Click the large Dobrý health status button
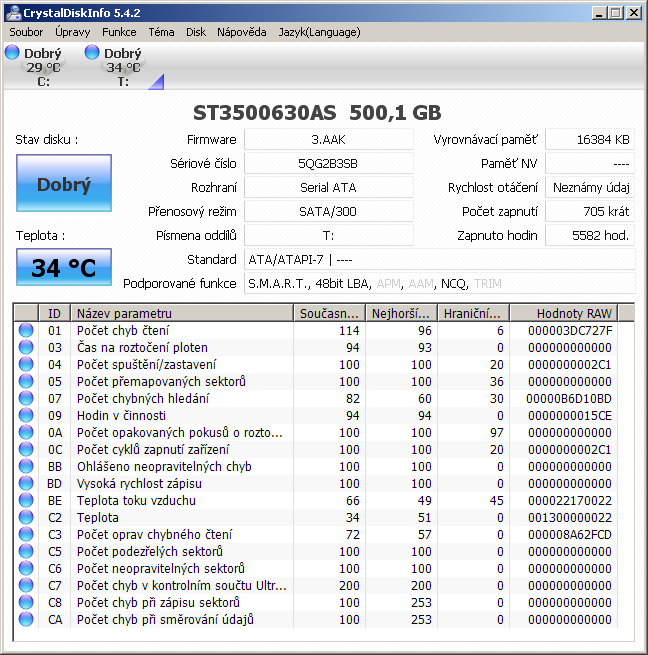The image size is (648, 655). (64, 183)
